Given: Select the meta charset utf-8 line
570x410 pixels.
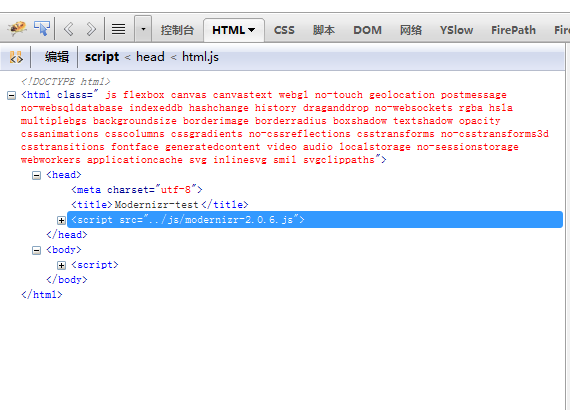Looking at the screenshot, I should (137, 190).
